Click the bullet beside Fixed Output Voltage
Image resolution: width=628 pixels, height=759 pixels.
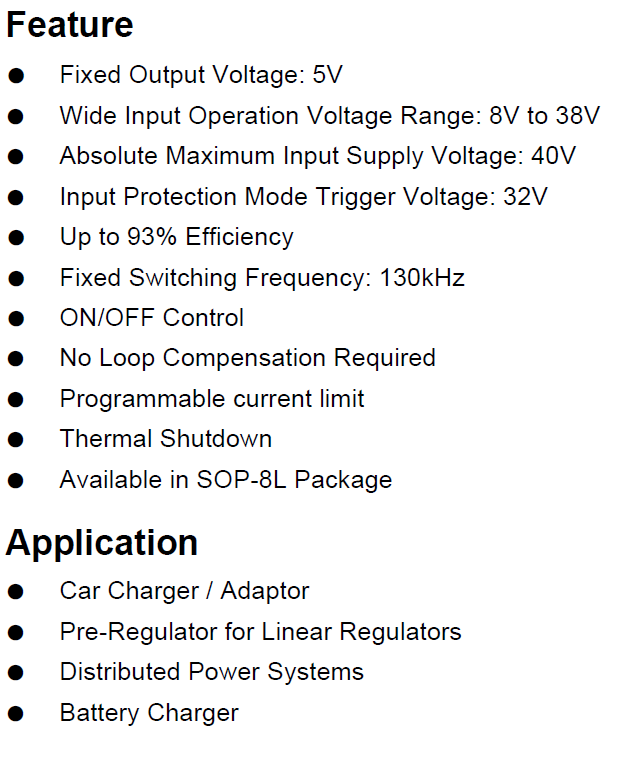click(16, 76)
